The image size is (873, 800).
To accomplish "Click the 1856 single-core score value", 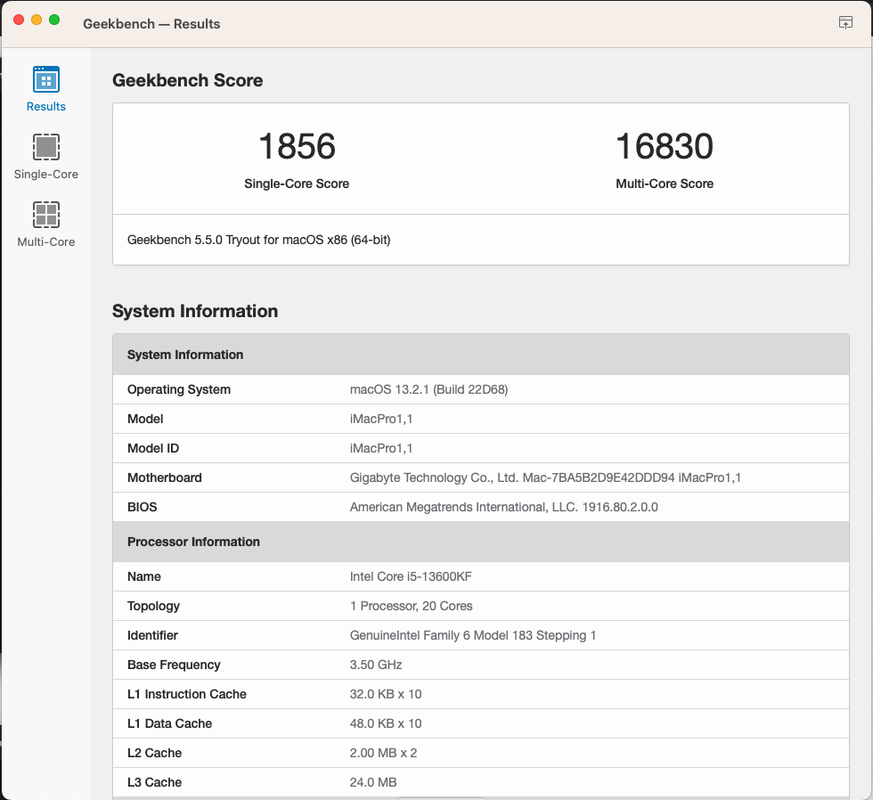I will [x=297, y=146].
